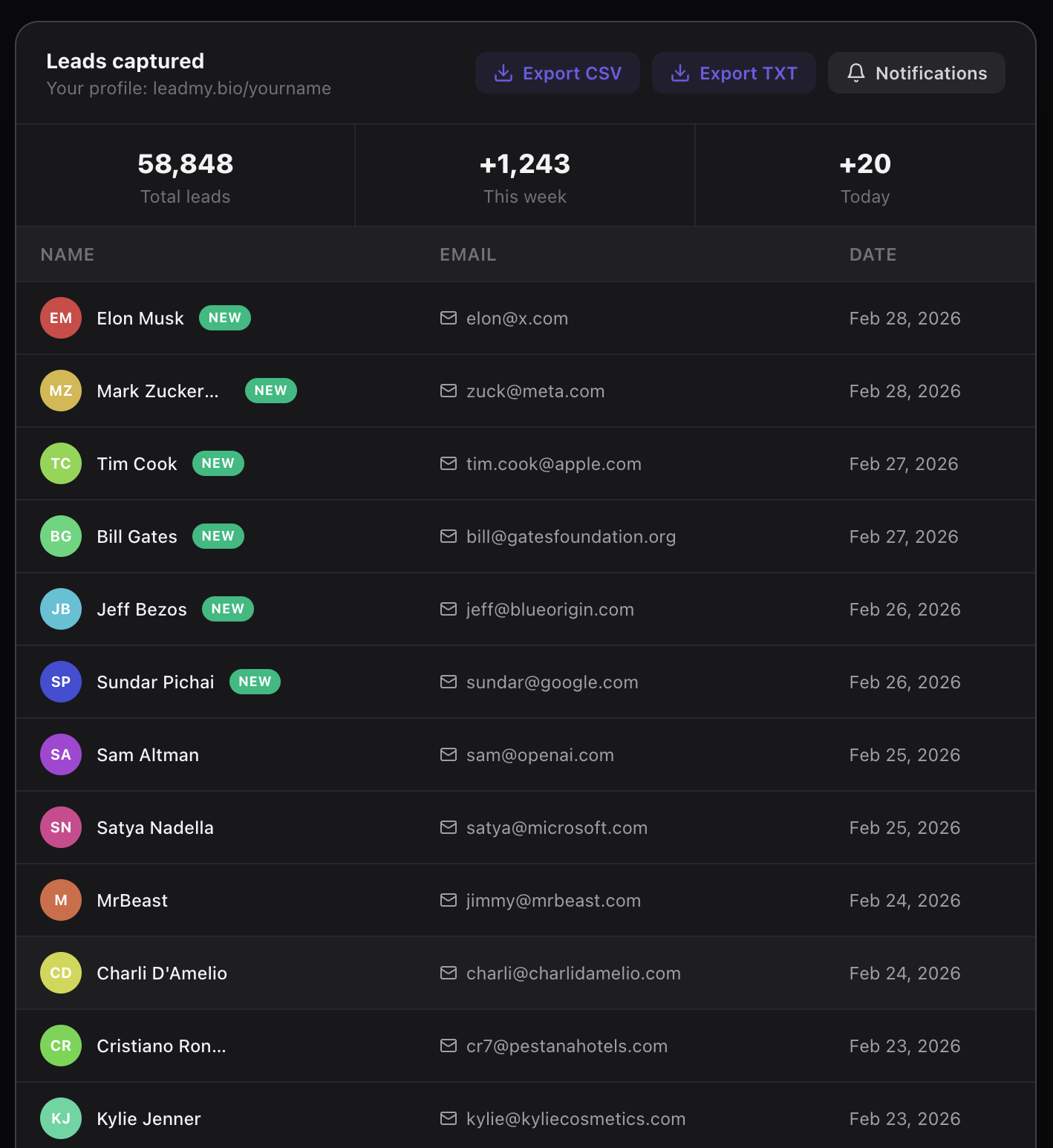This screenshot has height=1148, width=1053.
Task: Click Tim Cook's date Feb 27, 2026
Action: 904,464
